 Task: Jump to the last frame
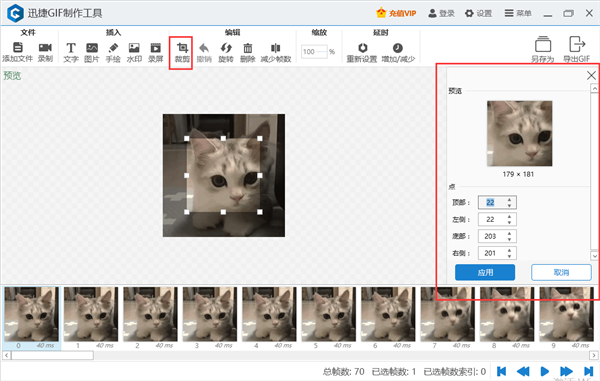pos(589,371)
